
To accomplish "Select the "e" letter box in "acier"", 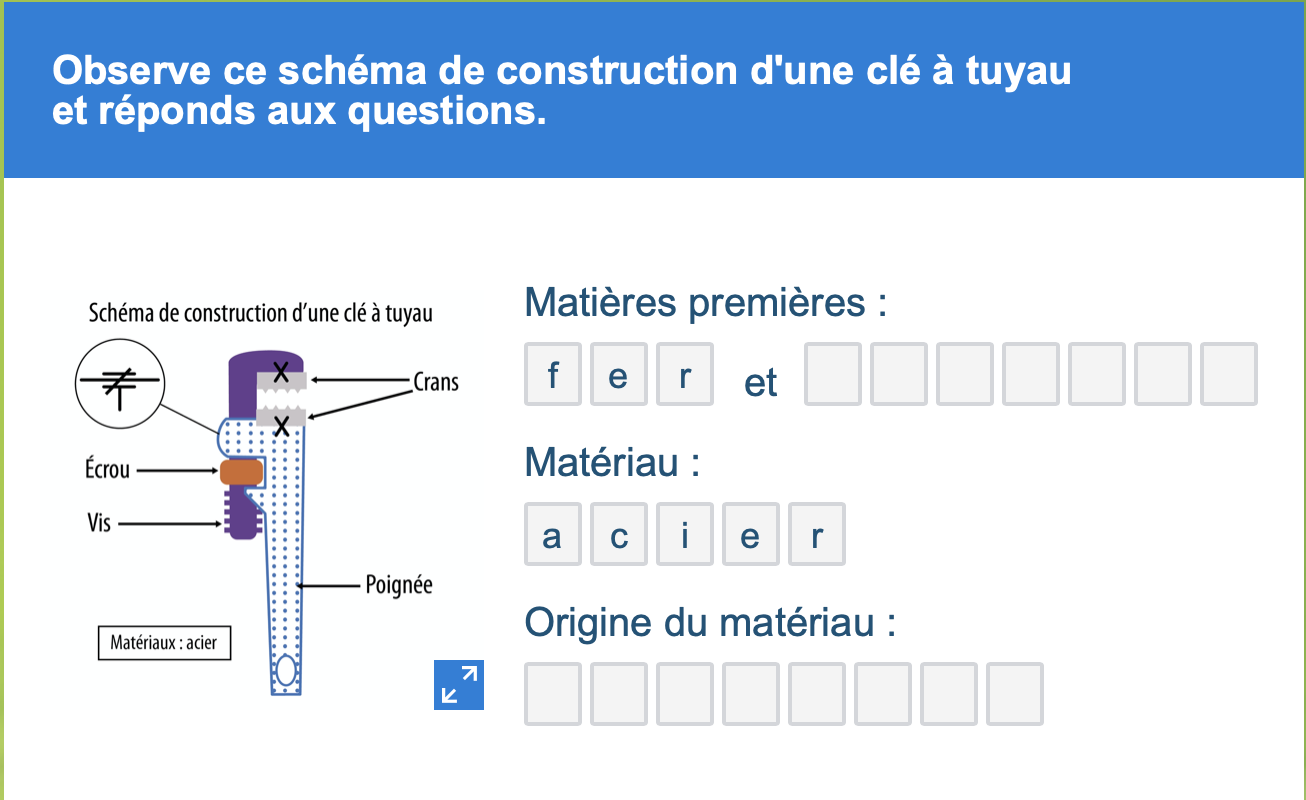I will pos(751,534).
